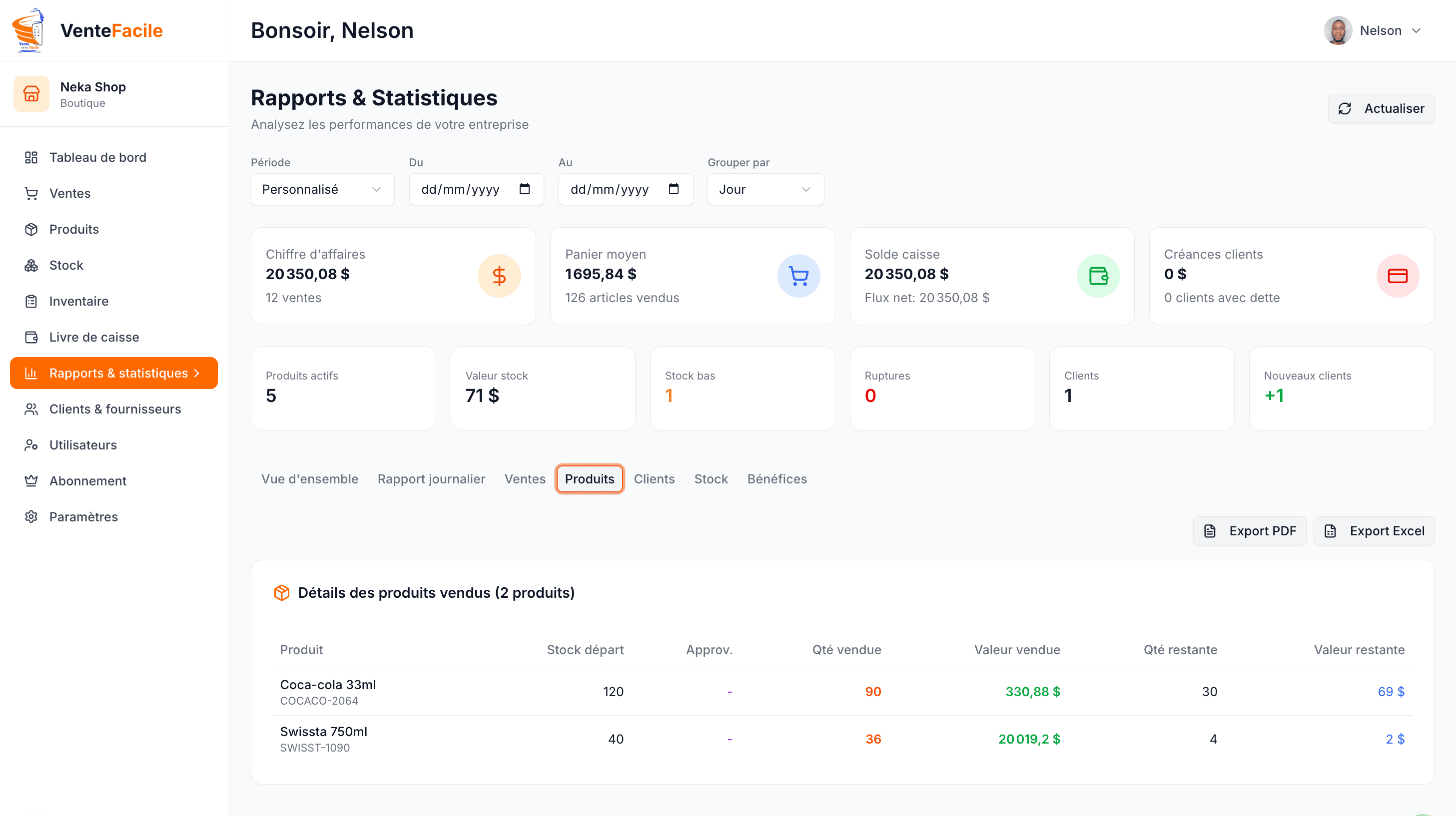Click the green wallet Solde caisse icon

[1098, 276]
